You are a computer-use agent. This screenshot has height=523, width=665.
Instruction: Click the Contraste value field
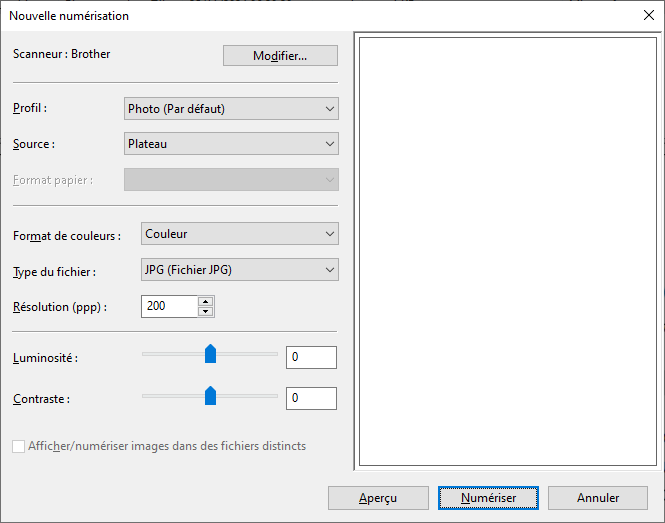[311, 399]
